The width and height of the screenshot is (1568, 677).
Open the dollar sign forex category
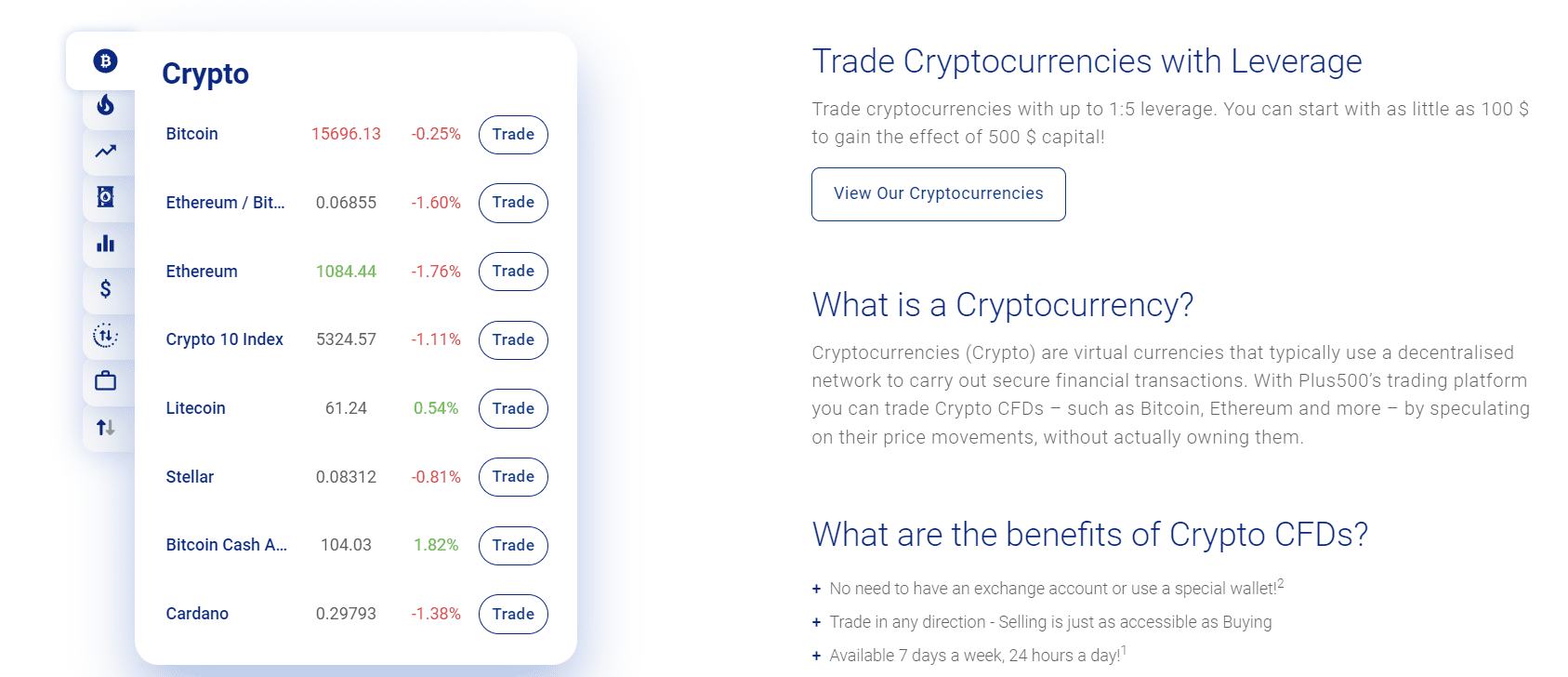(105, 289)
